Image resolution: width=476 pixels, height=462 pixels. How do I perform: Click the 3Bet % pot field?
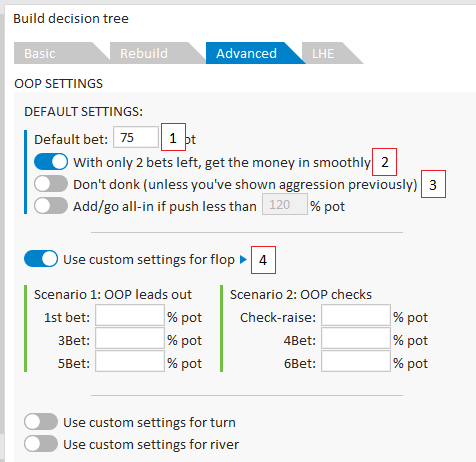130,338
